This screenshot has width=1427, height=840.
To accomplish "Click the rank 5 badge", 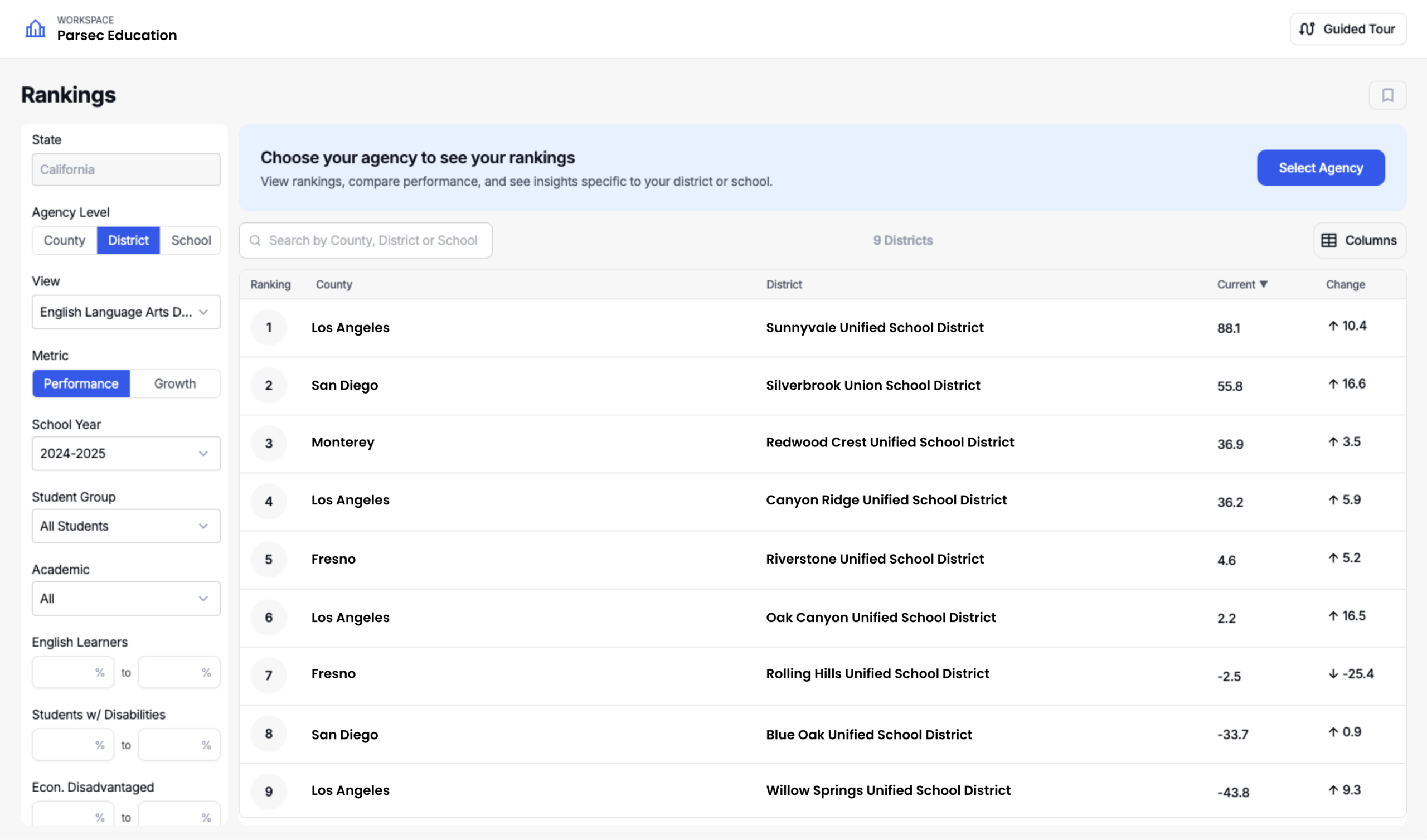I will (x=269, y=560).
